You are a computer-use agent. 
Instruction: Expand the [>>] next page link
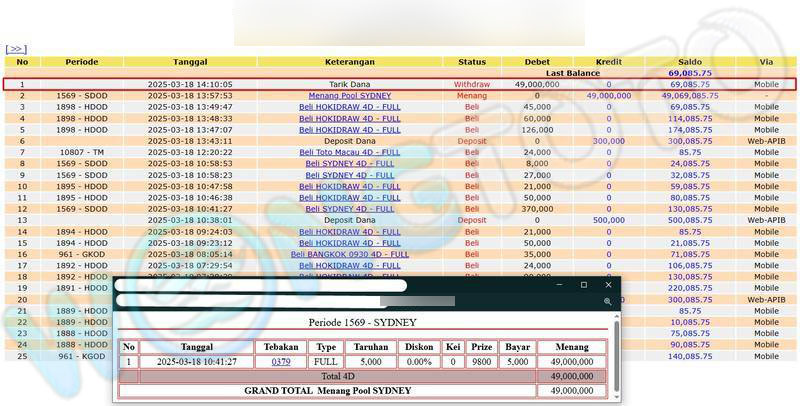(x=15, y=48)
